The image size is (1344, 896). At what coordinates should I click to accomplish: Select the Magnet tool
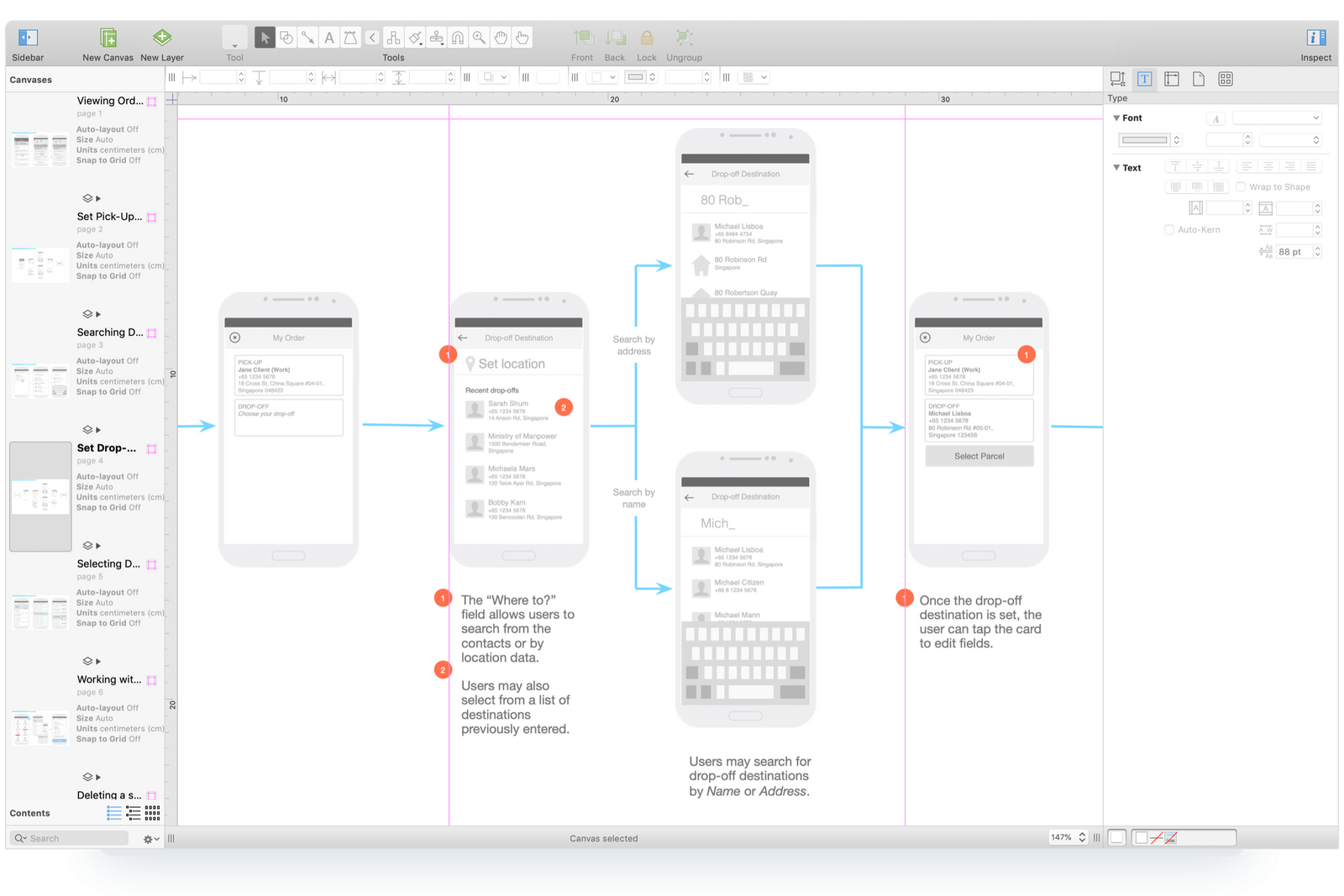point(458,38)
